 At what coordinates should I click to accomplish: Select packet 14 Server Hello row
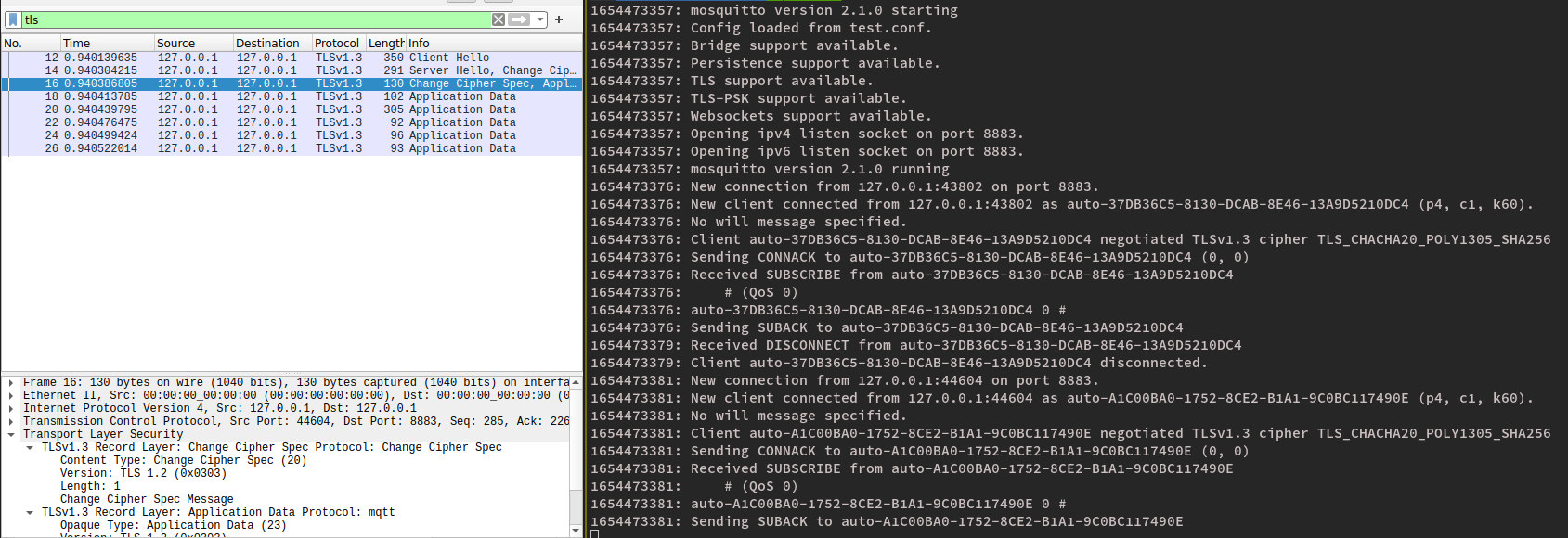292,70
